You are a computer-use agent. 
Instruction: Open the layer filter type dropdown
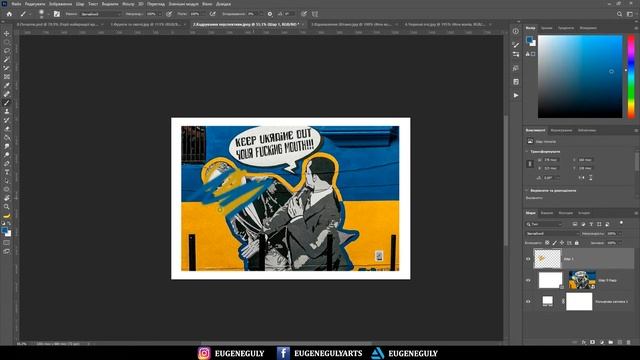point(544,224)
